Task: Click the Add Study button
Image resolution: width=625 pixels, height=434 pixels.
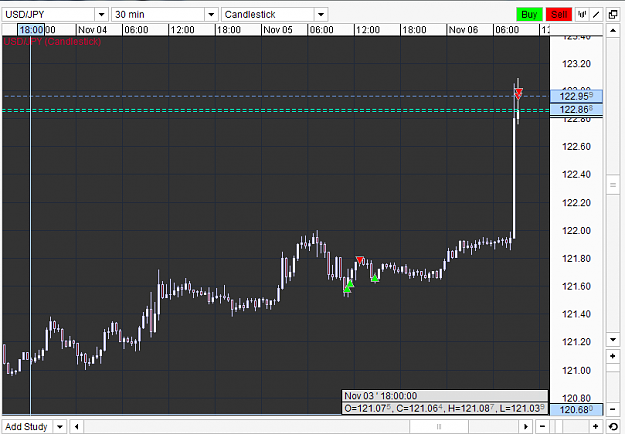Action: (27, 427)
